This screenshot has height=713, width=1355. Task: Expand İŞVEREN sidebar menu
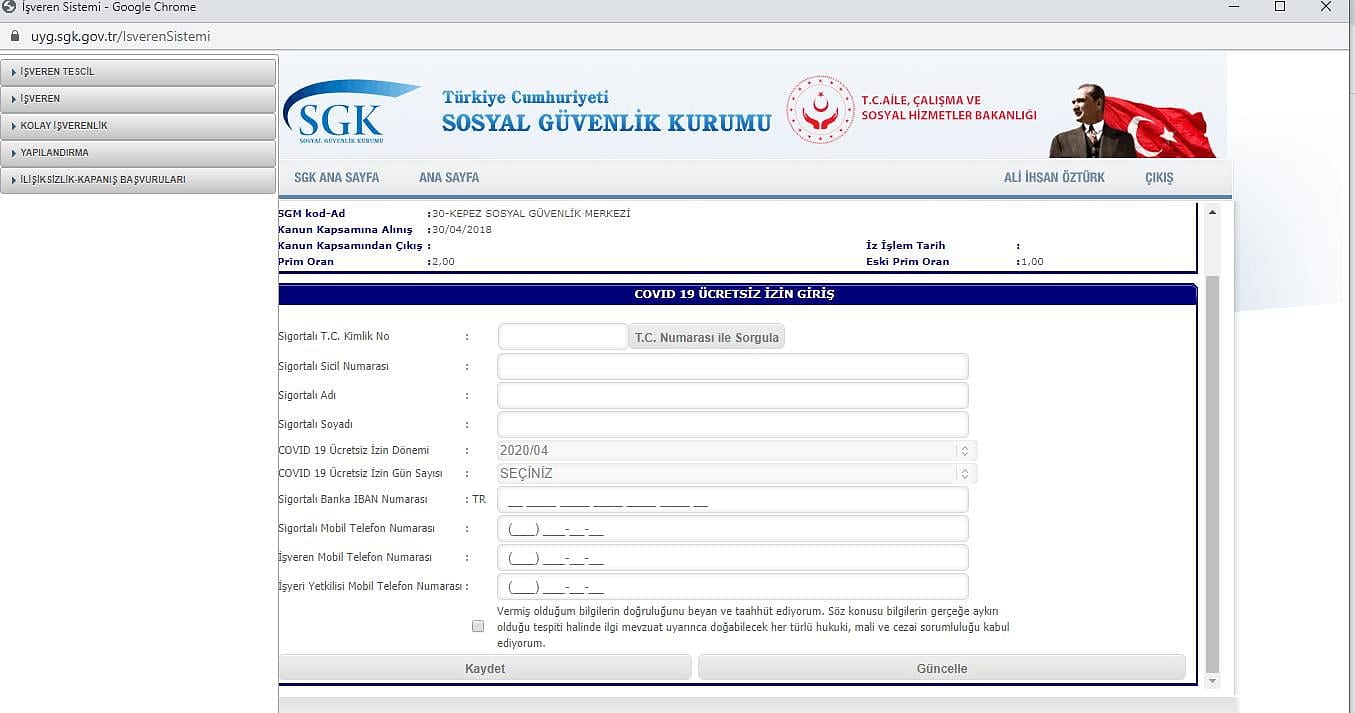[138, 99]
